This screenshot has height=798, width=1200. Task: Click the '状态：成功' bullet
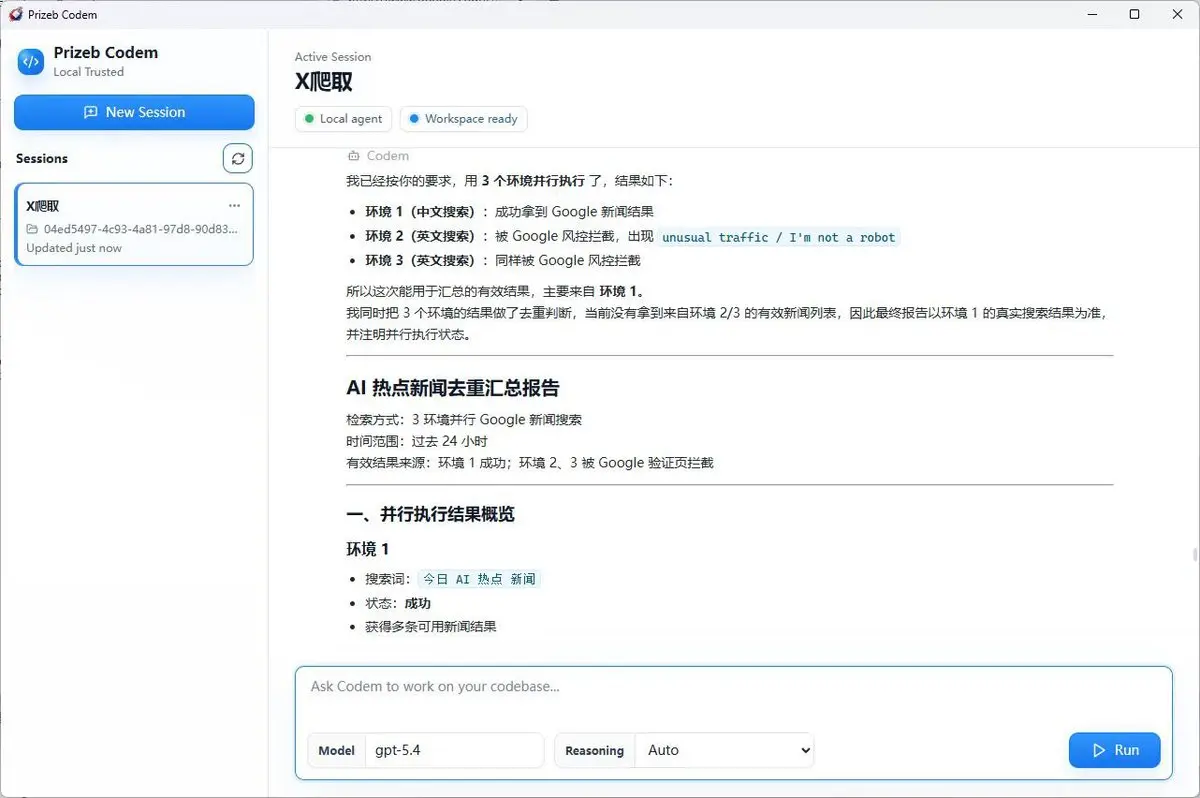(398, 603)
